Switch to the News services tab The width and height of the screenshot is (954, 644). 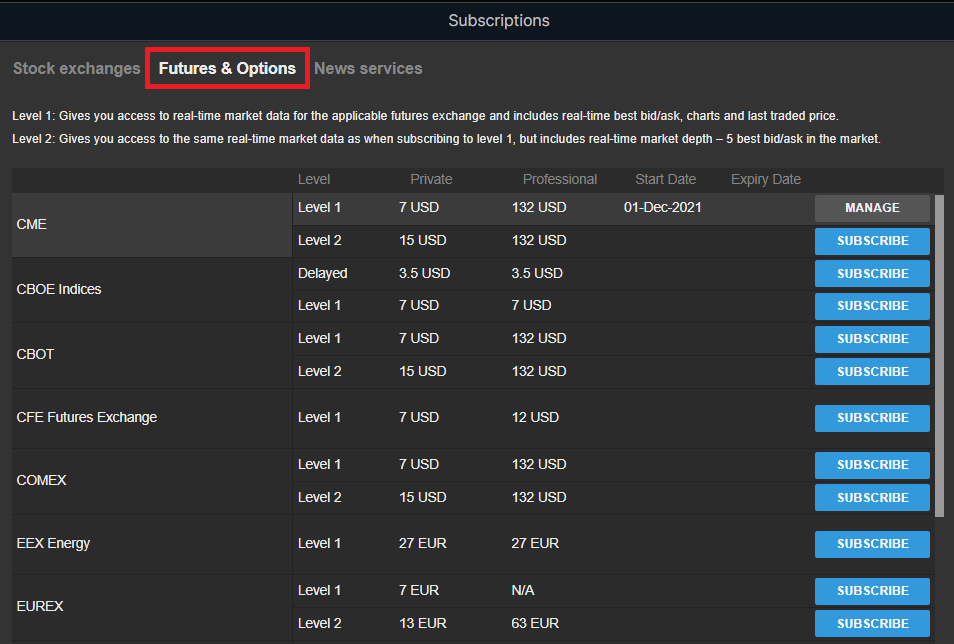tap(368, 69)
